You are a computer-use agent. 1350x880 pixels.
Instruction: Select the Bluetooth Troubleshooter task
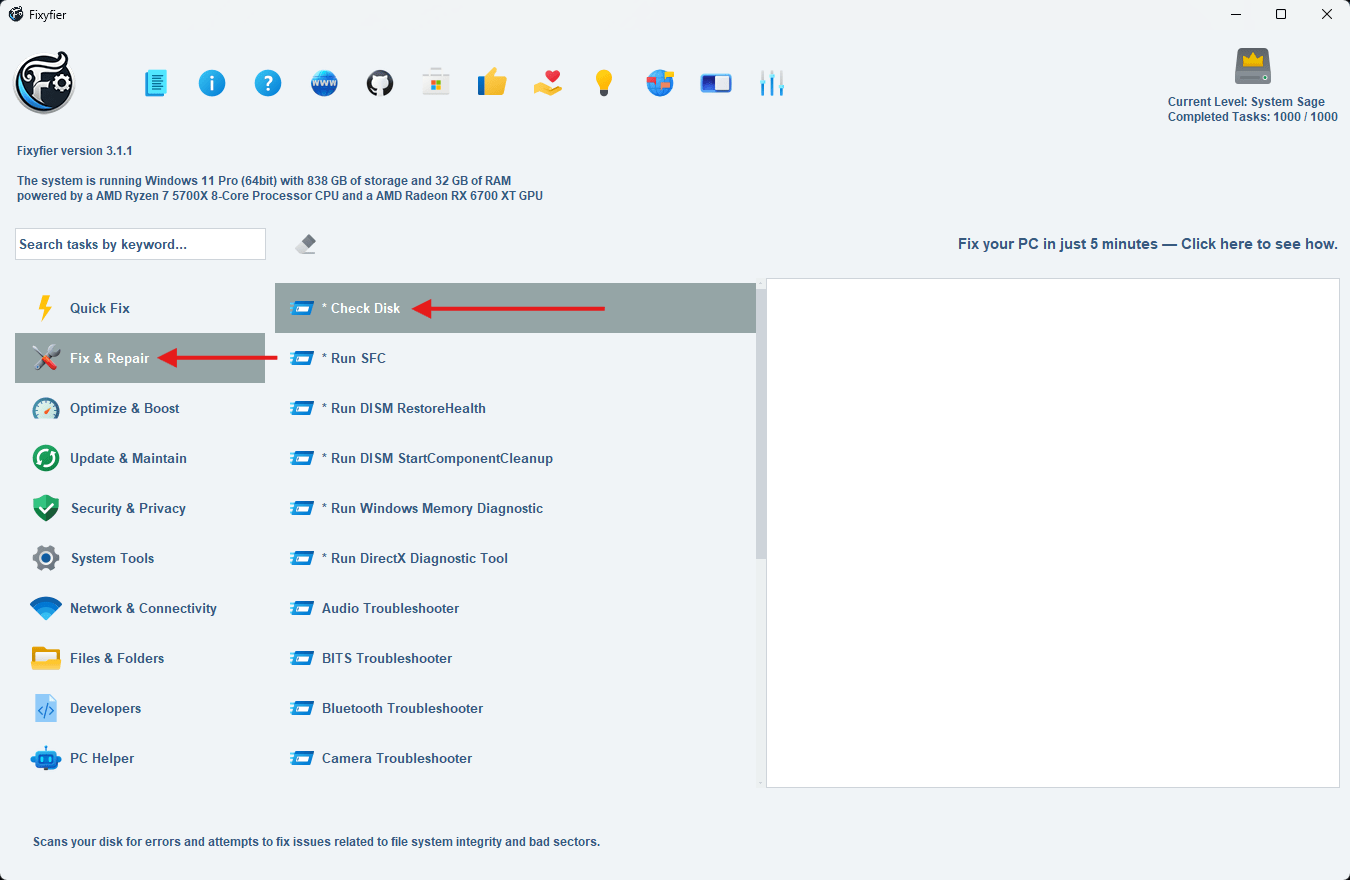tap(515, 708)
